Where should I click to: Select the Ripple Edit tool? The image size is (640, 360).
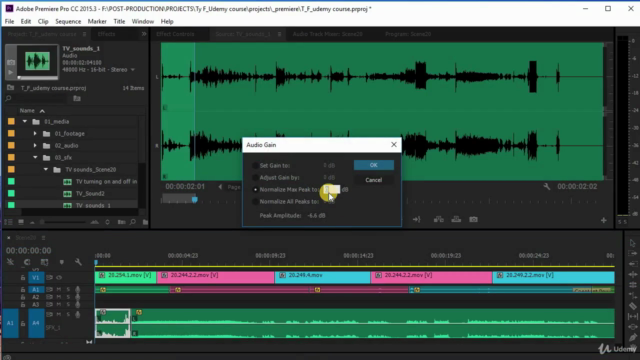[632, 274]
